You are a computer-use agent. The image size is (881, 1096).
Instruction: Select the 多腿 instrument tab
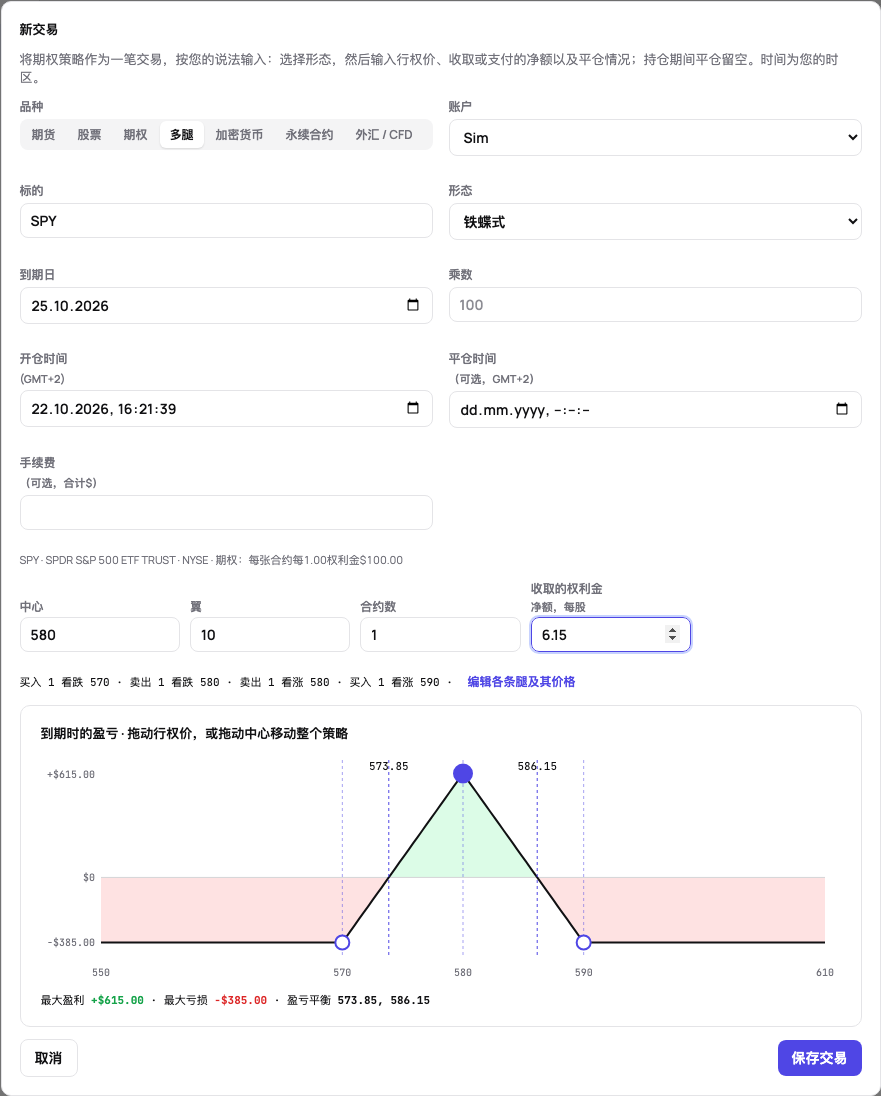click(182, 134)
